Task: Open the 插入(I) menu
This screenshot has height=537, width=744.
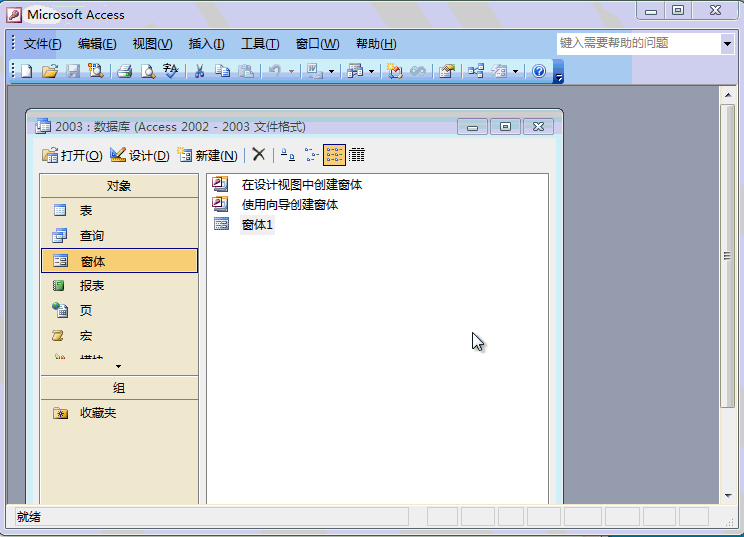Action: coord(206,44)
